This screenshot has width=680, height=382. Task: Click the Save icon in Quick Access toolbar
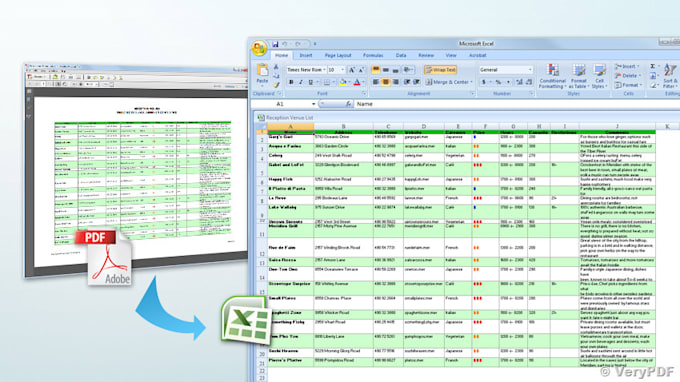[275, 44]
